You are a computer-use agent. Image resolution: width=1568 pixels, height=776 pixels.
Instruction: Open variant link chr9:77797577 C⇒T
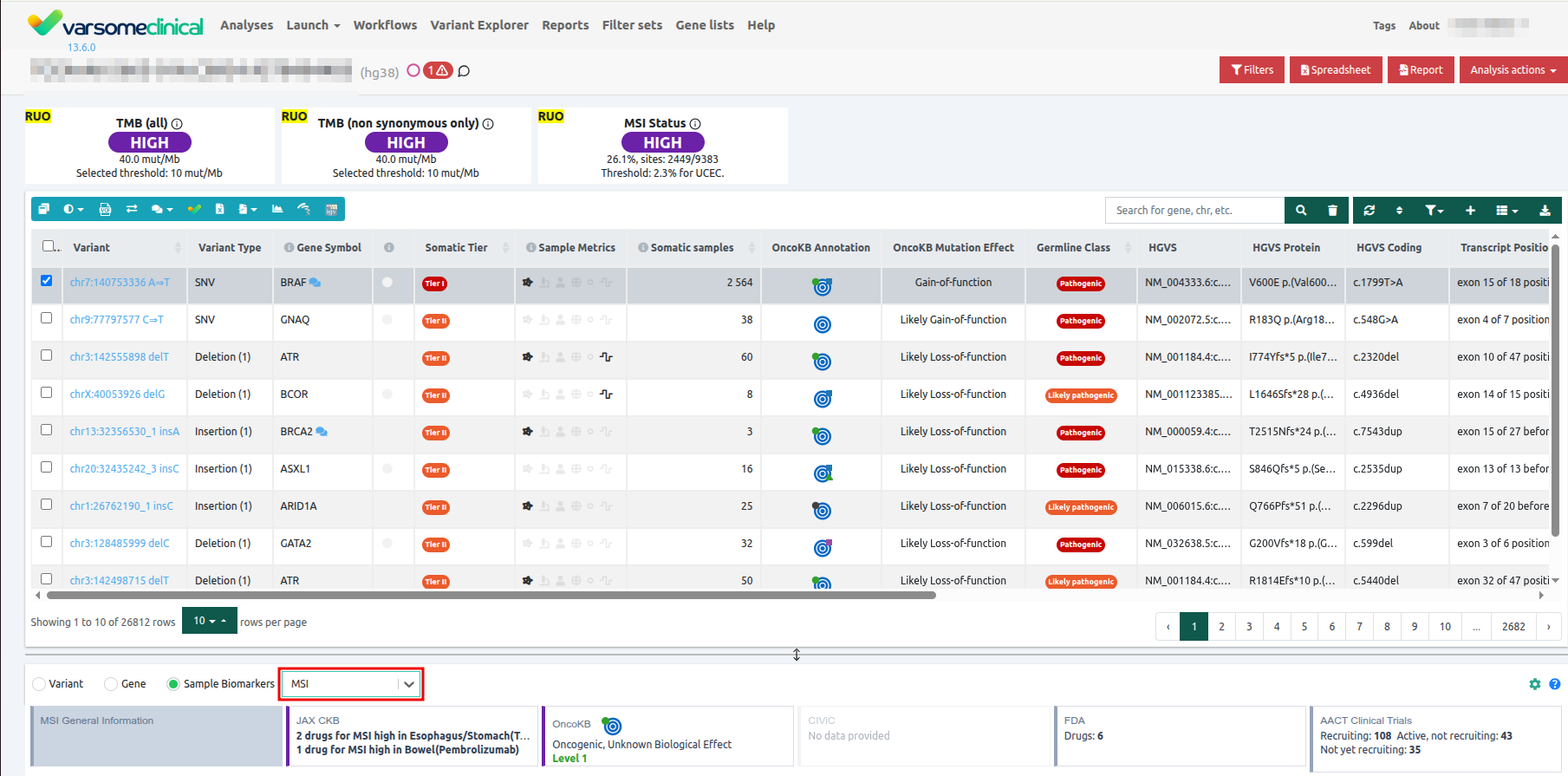point(116,319)
